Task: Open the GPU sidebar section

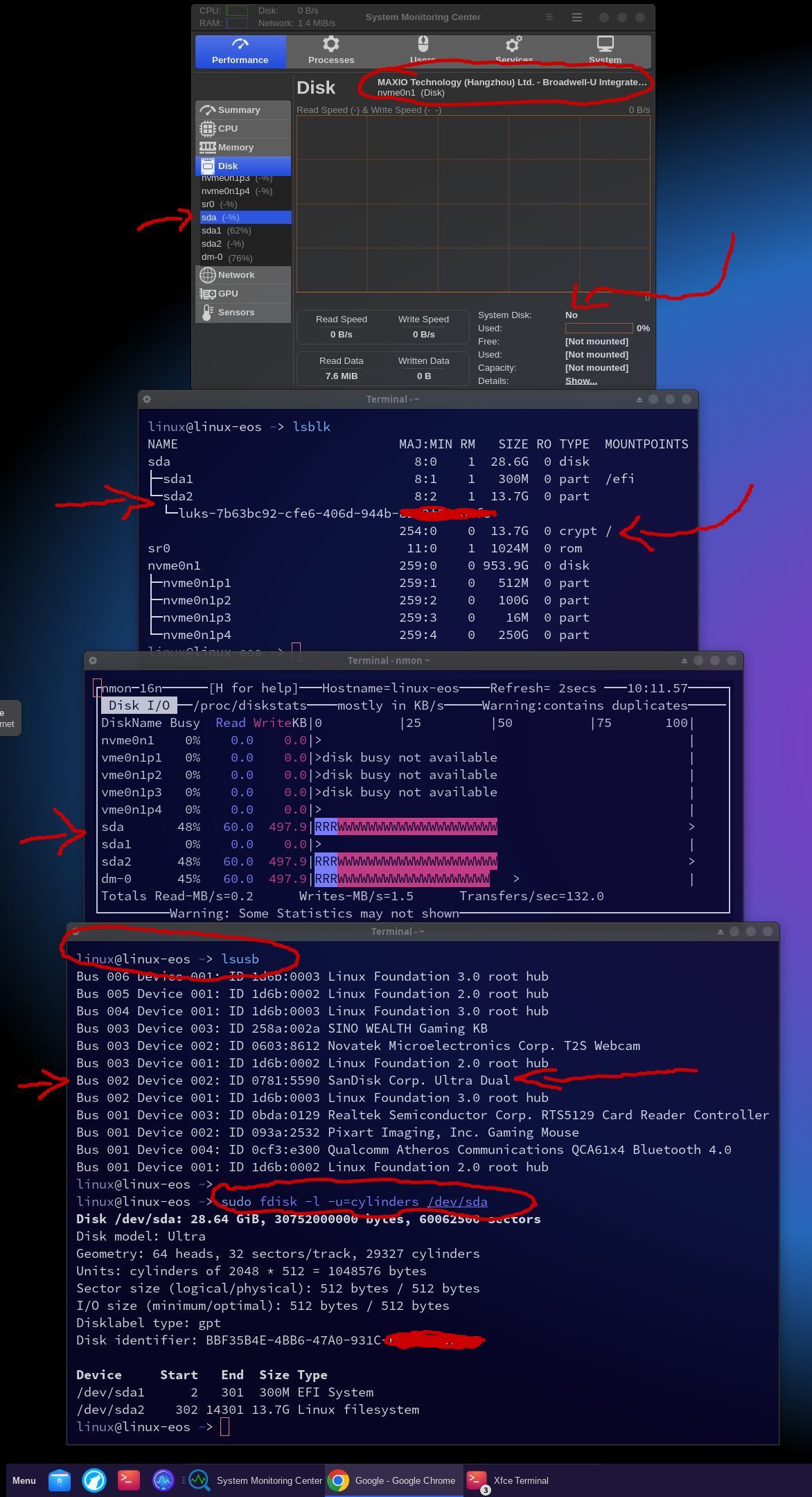Action: click(x=243, y=294)
